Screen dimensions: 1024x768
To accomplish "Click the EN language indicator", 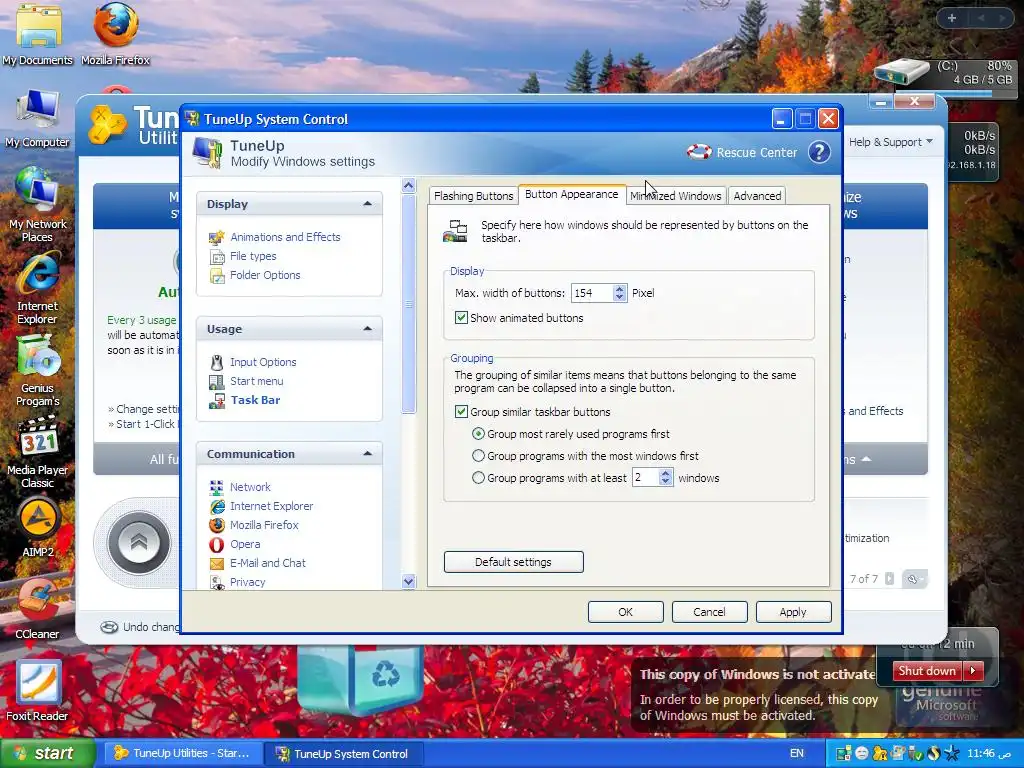I will coord(797,754).
